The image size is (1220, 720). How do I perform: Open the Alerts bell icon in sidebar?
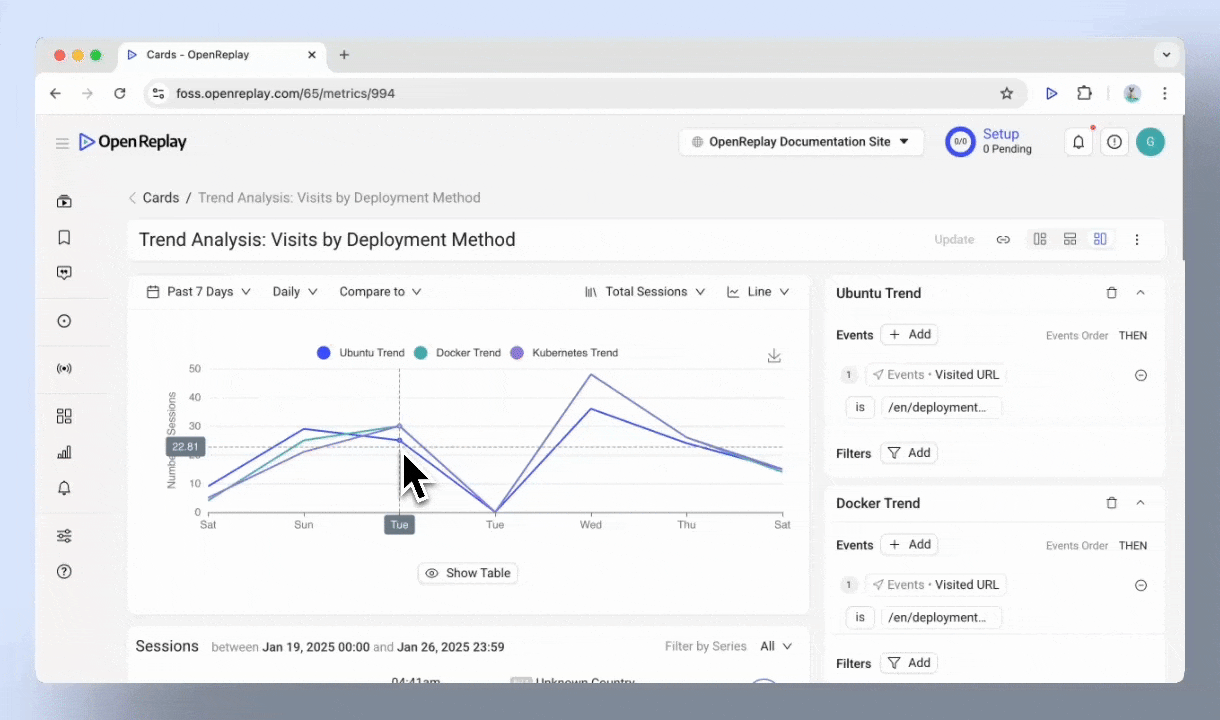(x=64, y=488)
